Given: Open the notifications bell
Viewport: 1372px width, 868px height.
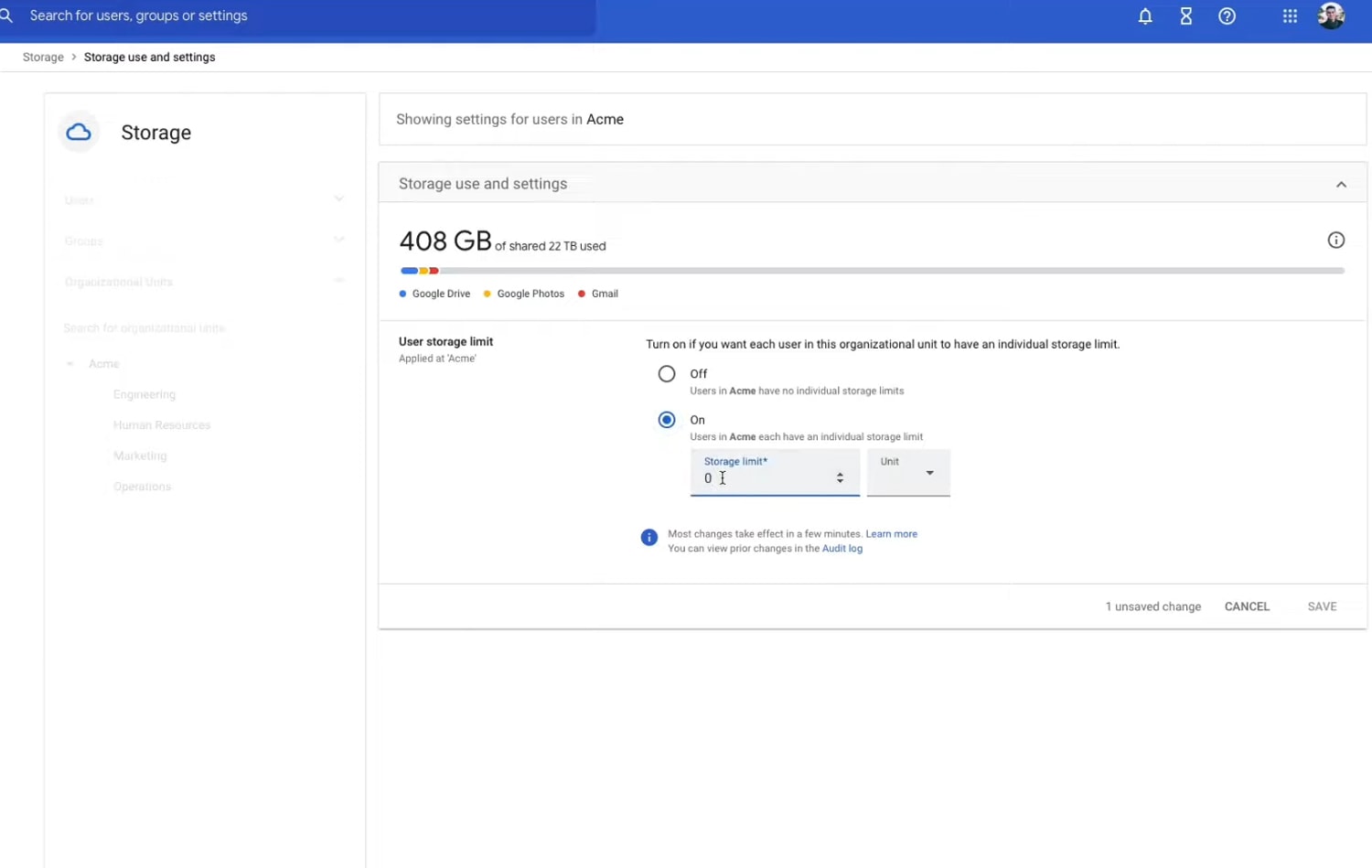Looking at the screenshot, I should (x=1145, y=16).
